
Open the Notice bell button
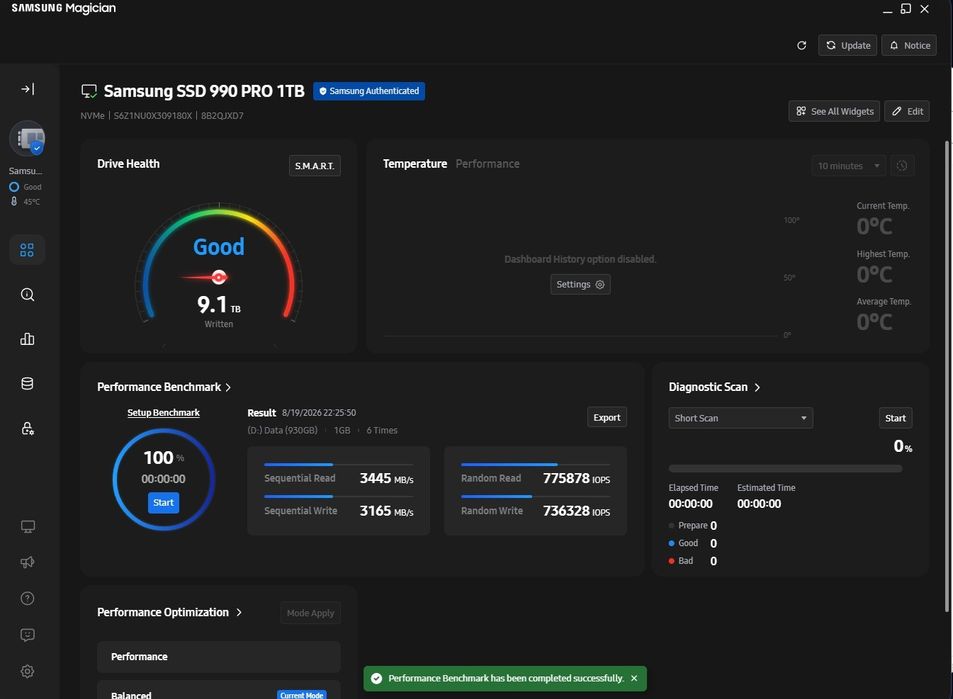(909, 46)
